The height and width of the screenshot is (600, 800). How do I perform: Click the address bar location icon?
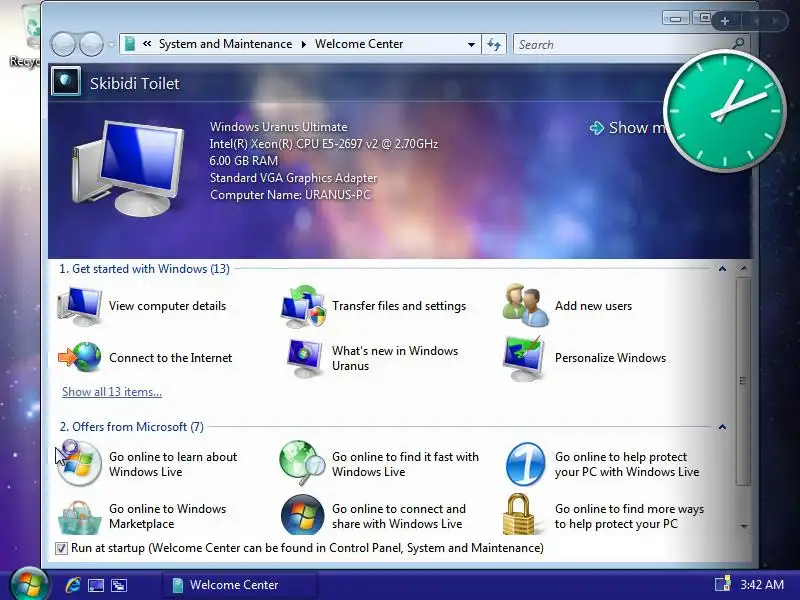130,44
